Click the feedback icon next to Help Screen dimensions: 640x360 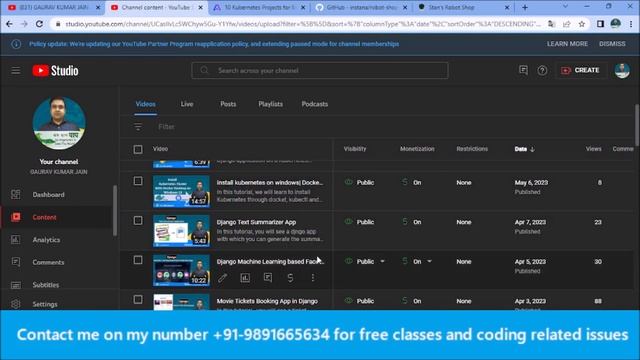523,71
